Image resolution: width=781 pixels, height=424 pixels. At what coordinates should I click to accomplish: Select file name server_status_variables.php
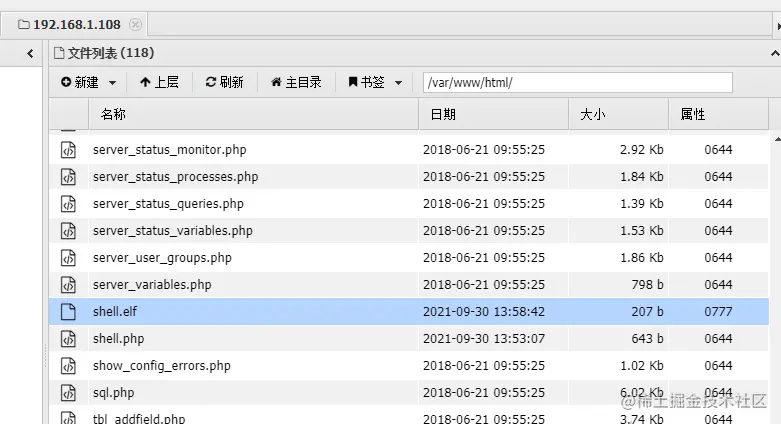pyautogui.click(x=172, y=231)
